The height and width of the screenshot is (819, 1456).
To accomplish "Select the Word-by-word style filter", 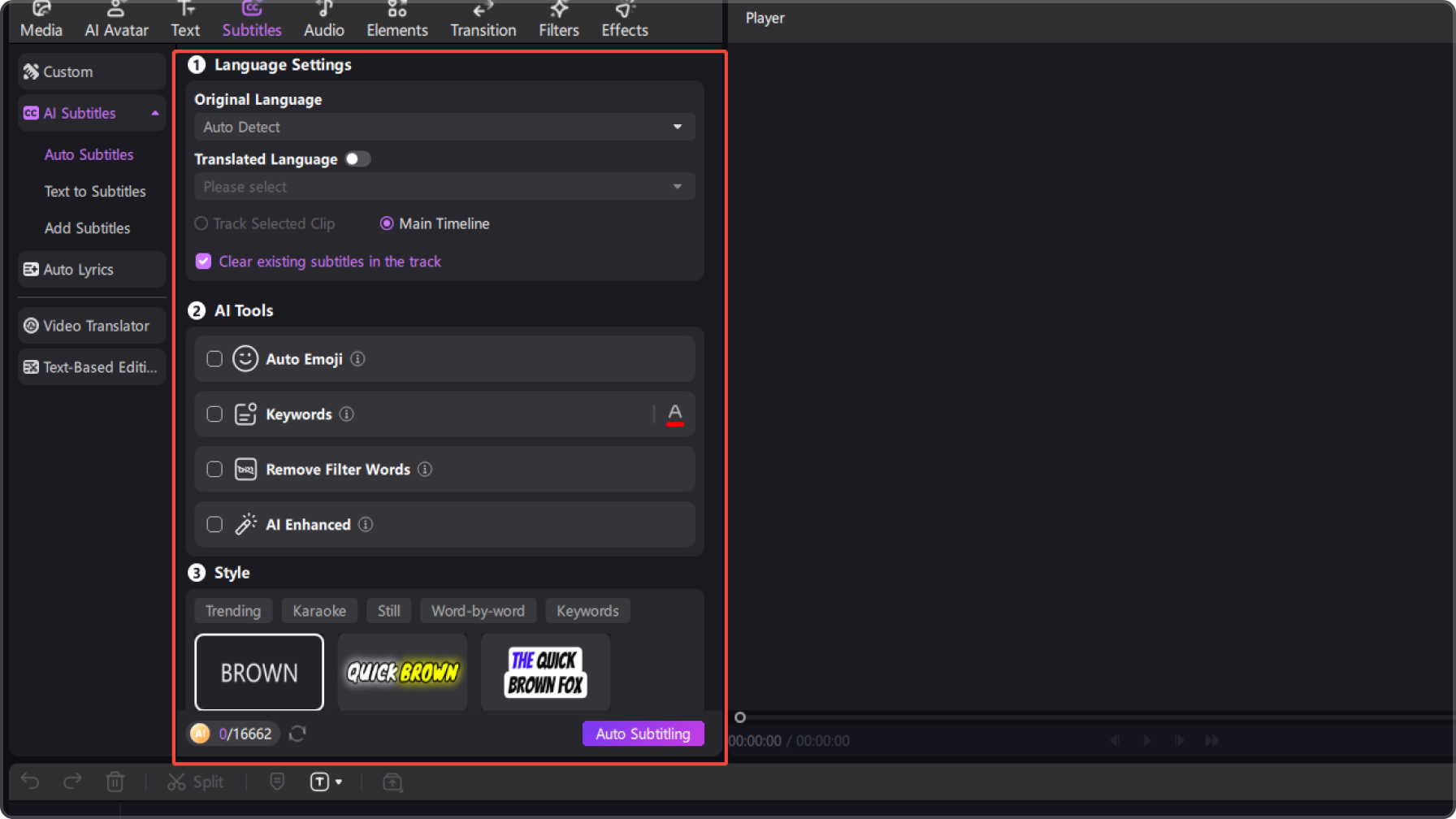I will 478,611.
